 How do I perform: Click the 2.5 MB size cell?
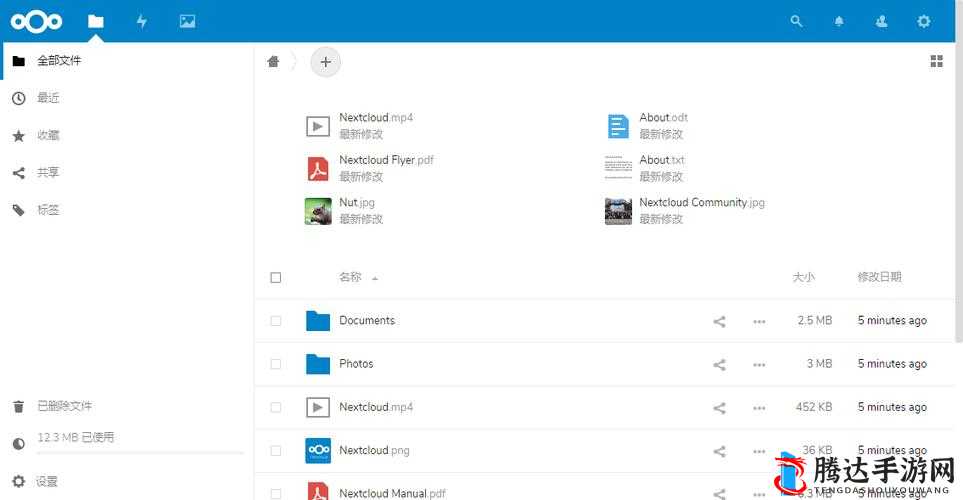(x=814, y=321)
